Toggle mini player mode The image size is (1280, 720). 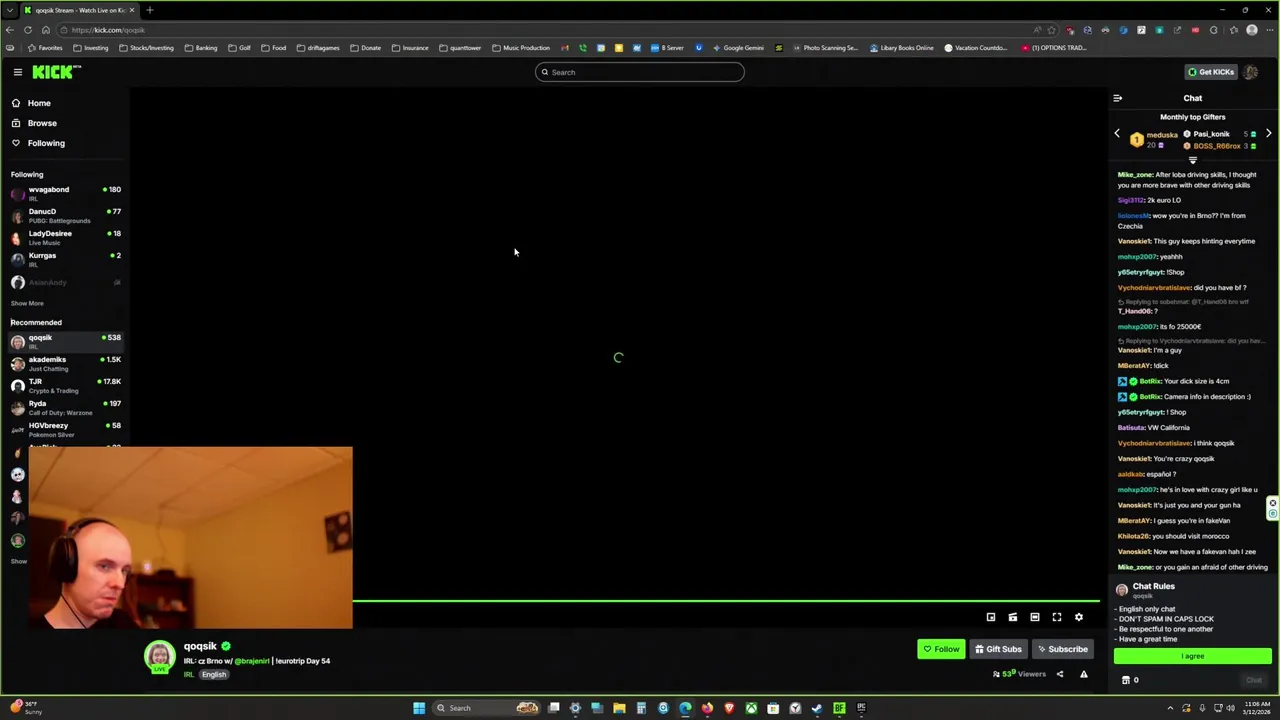[x=991, y=617]
